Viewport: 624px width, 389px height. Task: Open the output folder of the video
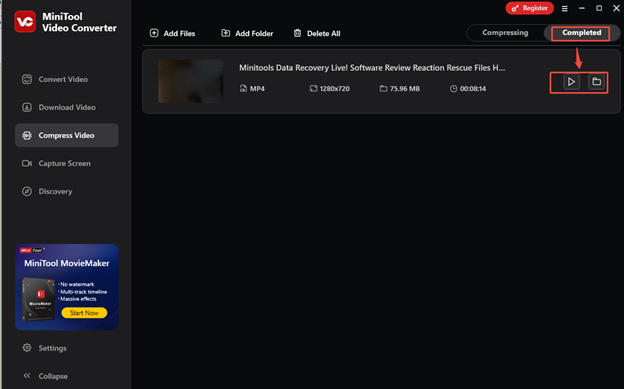coord(596,82)
